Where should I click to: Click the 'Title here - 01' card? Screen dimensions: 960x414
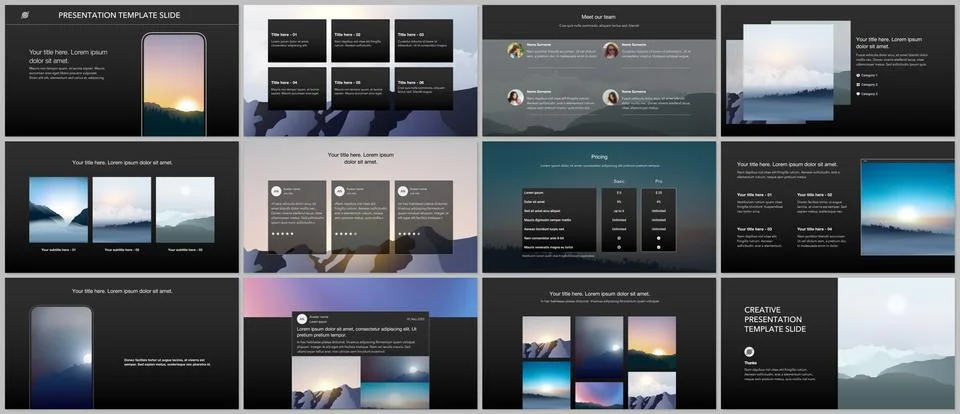pos(296,39)
